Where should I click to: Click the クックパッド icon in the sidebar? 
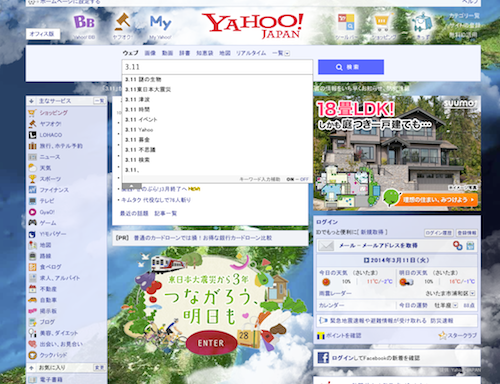[x=32, y=355]
